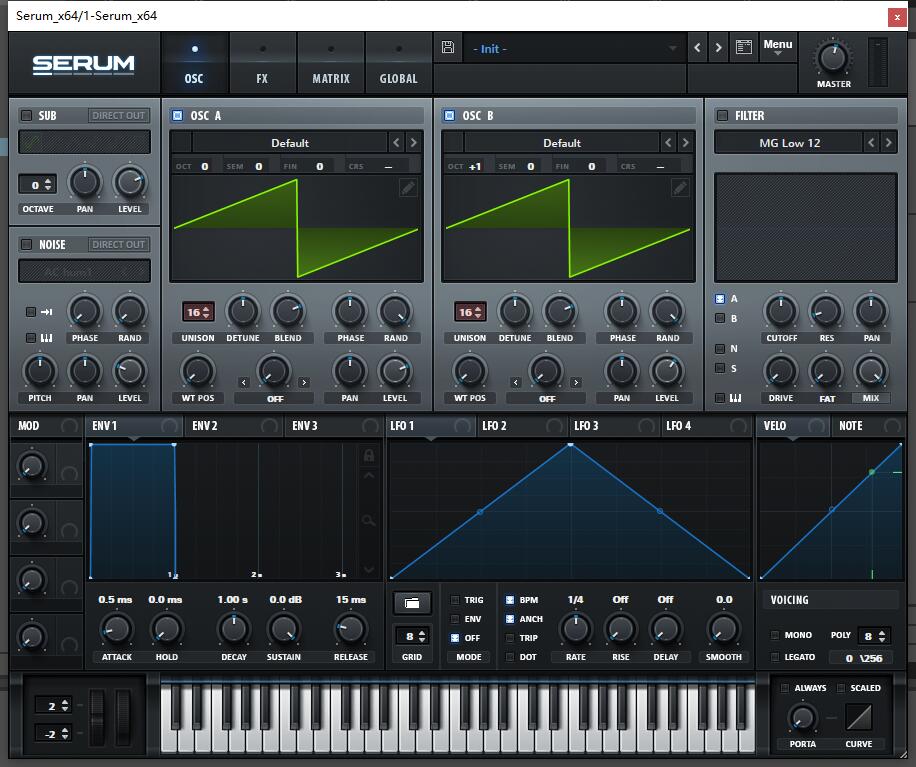Click the noise sample selector box
The width and height of the screenshot is (916, 767).
[85, 271]
